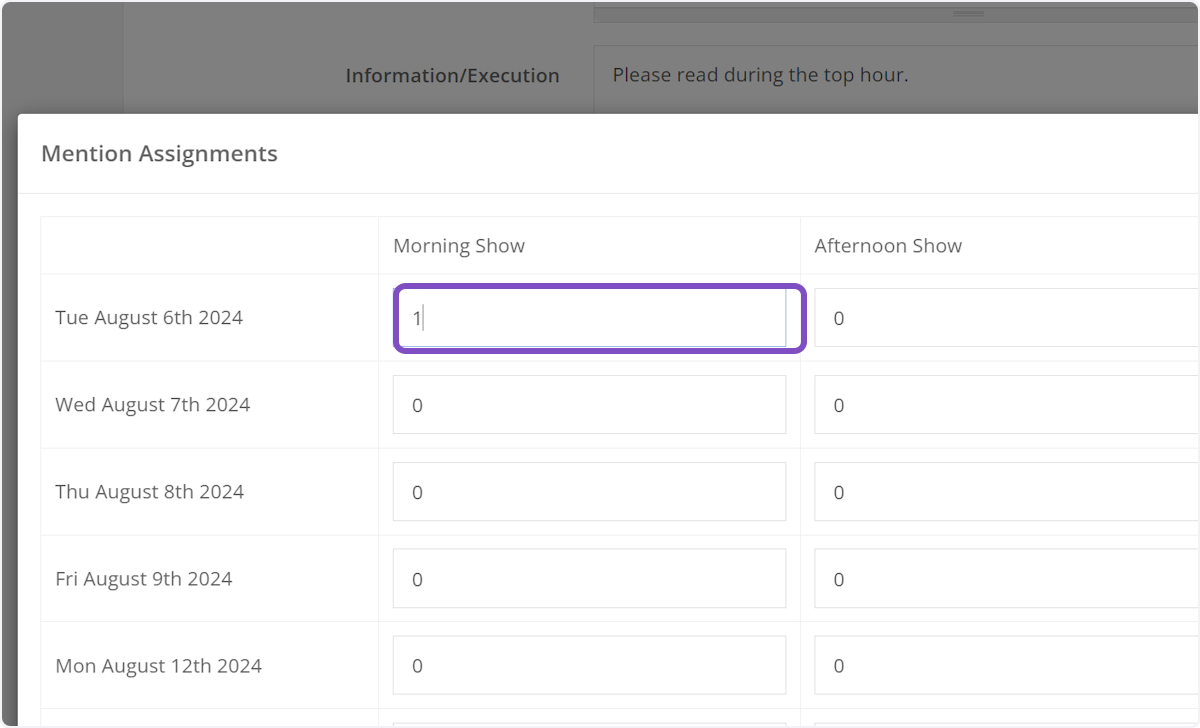Click the Wed August 7th 2024 row label
This screenshot has height=728, width=1200.
point(152,405)
